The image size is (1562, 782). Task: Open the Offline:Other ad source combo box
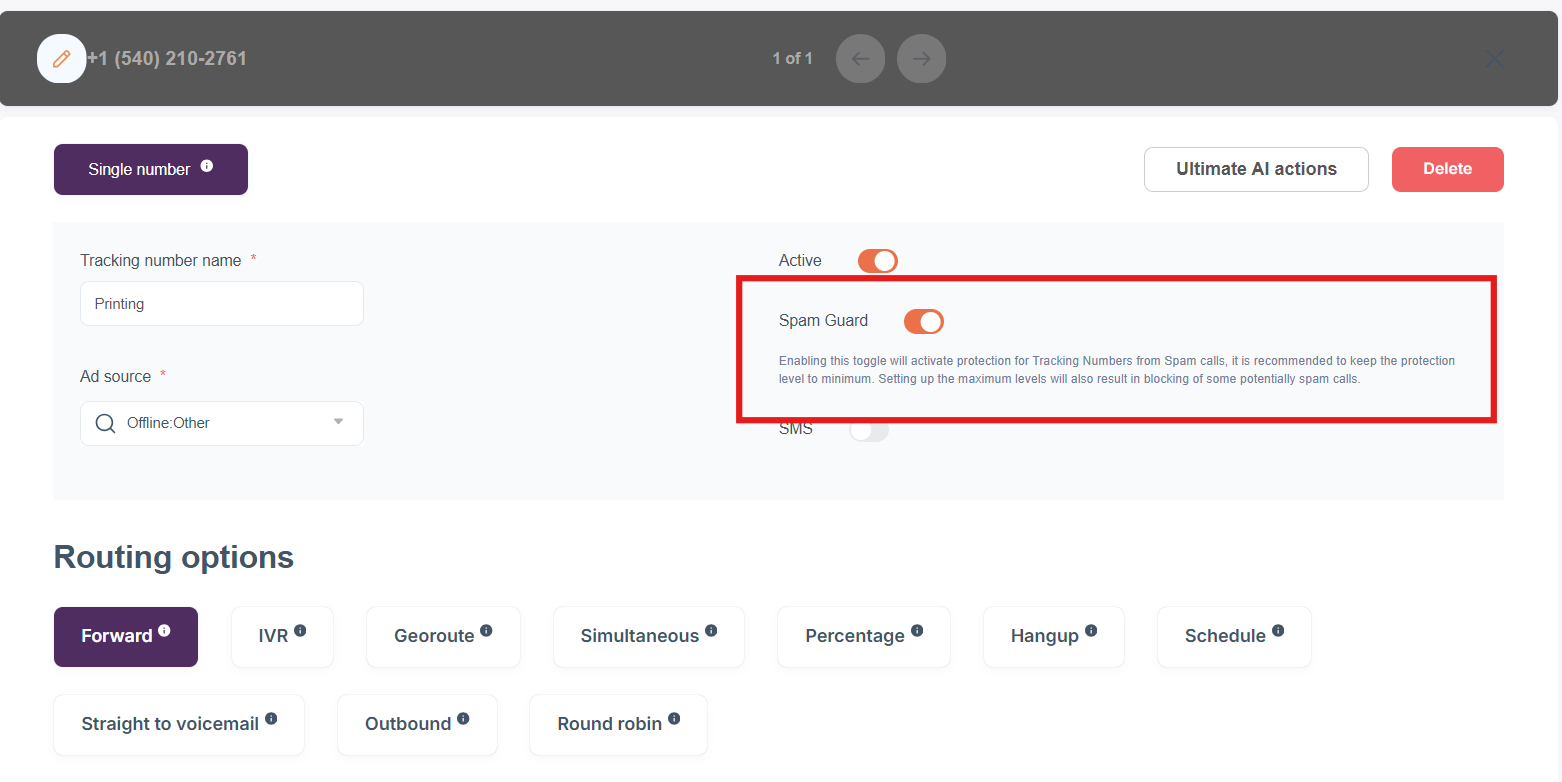click(x=221, y=423)
